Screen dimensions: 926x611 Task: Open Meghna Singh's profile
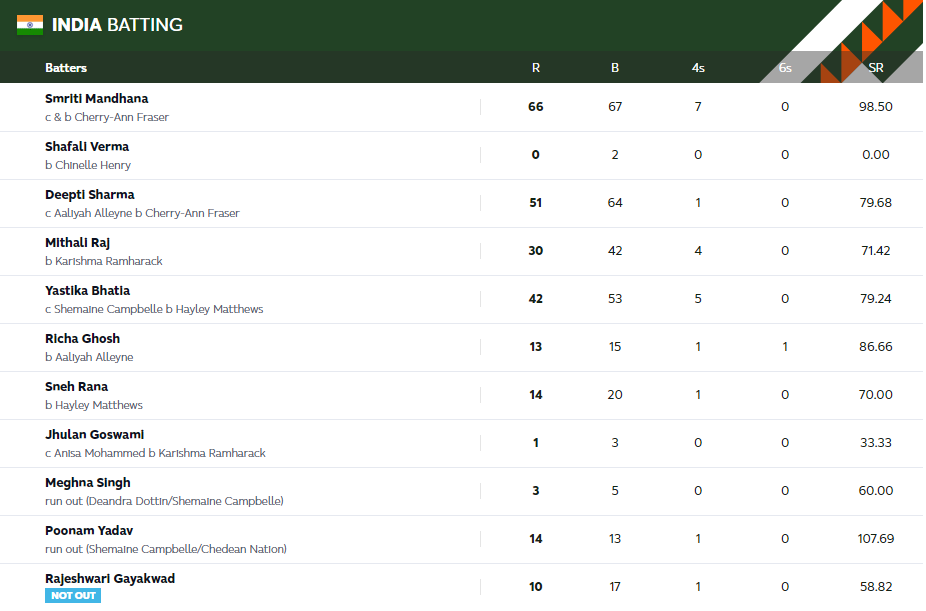pyautogui.click(x=87, y=483)
